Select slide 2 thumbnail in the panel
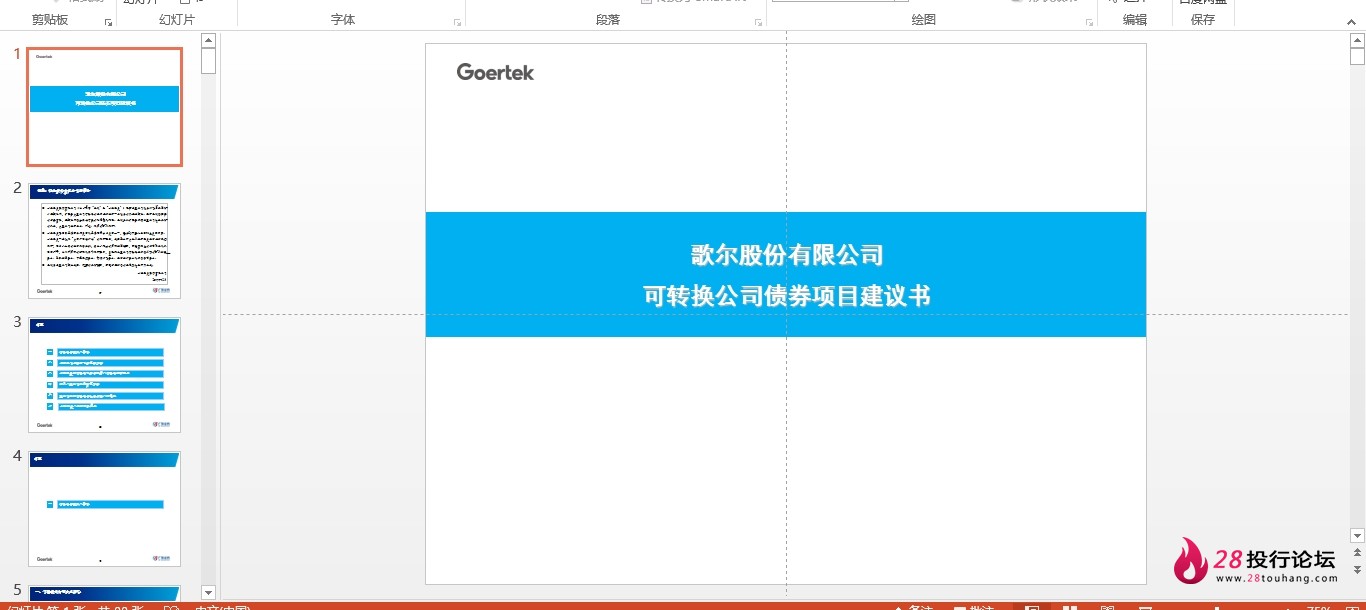This screenshot has width=1366, height=610. (x=105, y=240)
